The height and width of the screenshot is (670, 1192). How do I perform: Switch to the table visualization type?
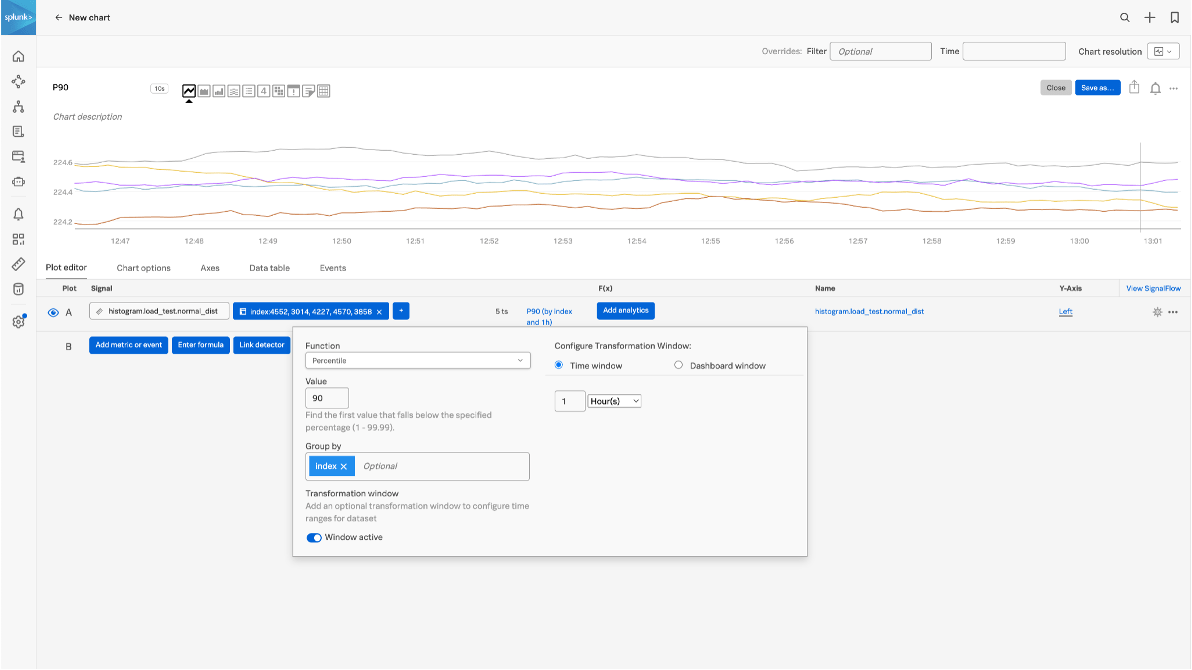[324, 90]
